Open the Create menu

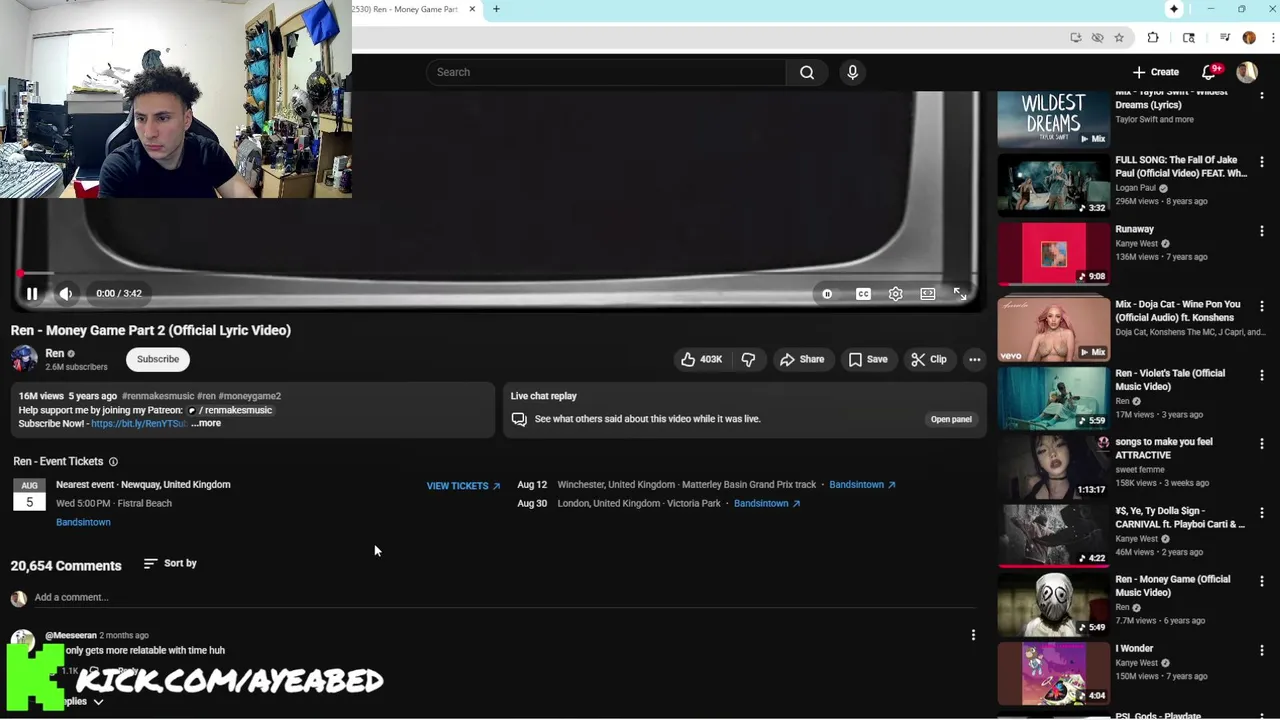coord(1156,72)
